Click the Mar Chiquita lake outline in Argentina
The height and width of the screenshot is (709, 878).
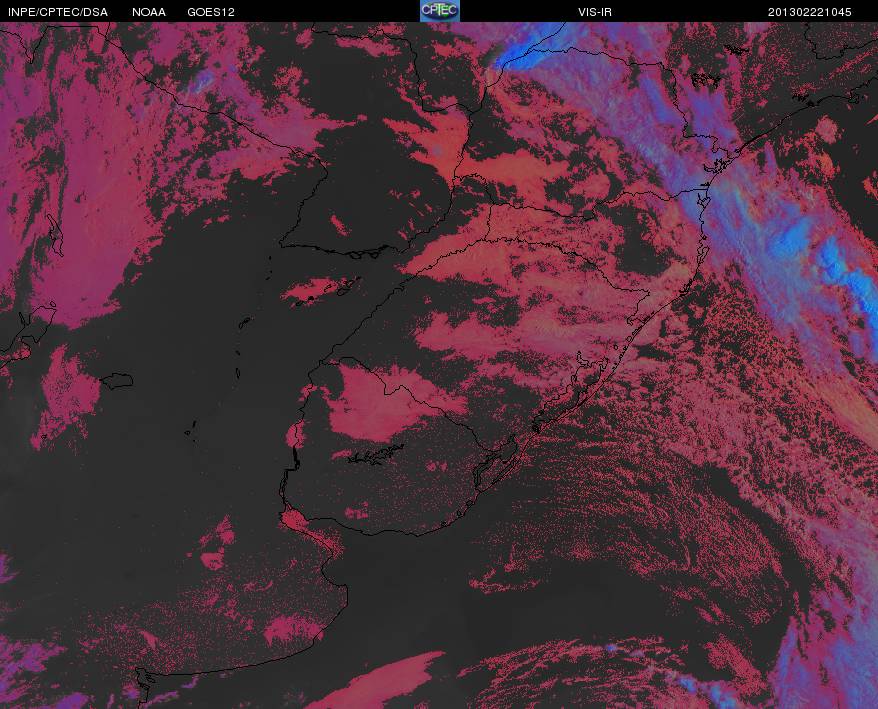point(116,381)
